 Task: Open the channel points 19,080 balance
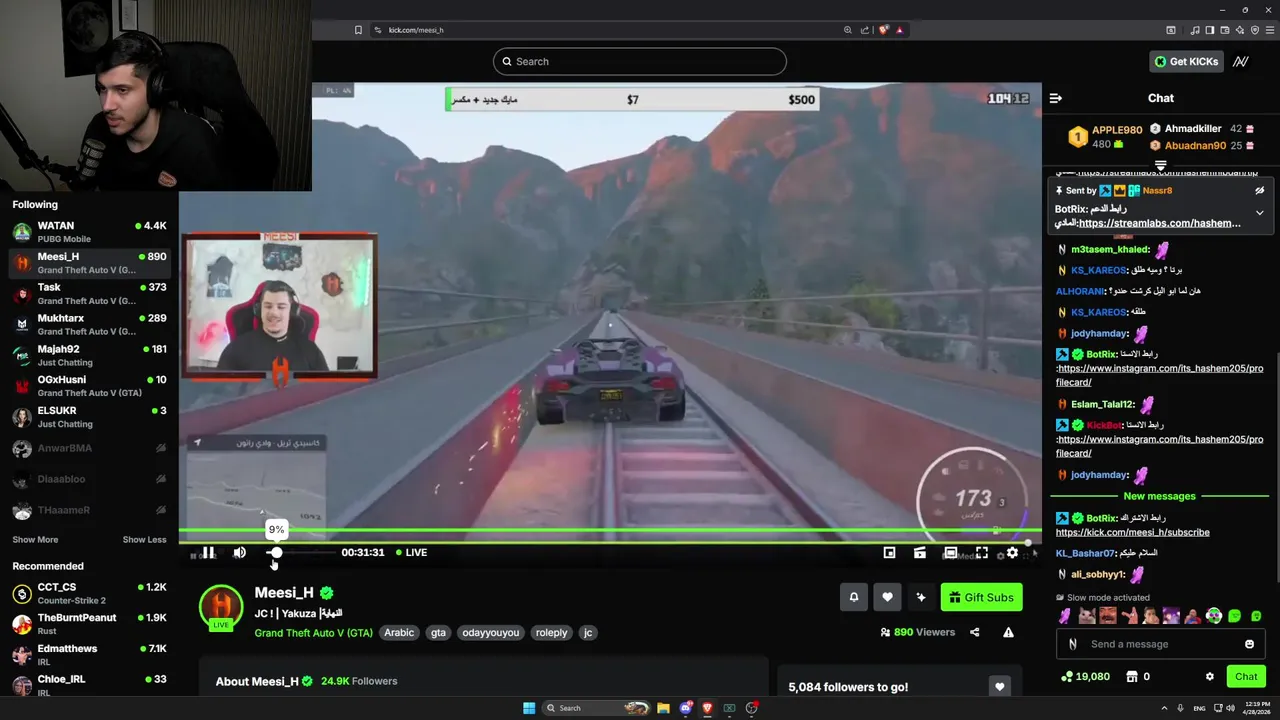click(1087, 677)
